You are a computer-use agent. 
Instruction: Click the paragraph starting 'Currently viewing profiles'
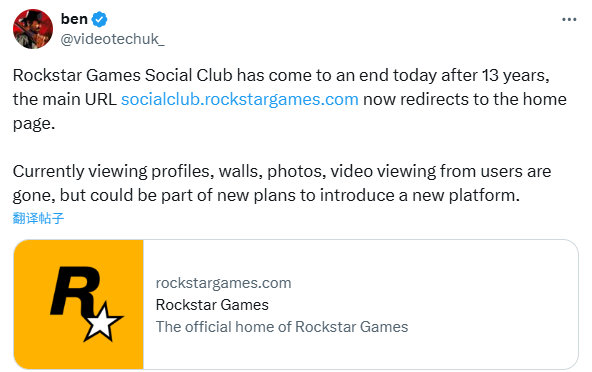[282, 183]
